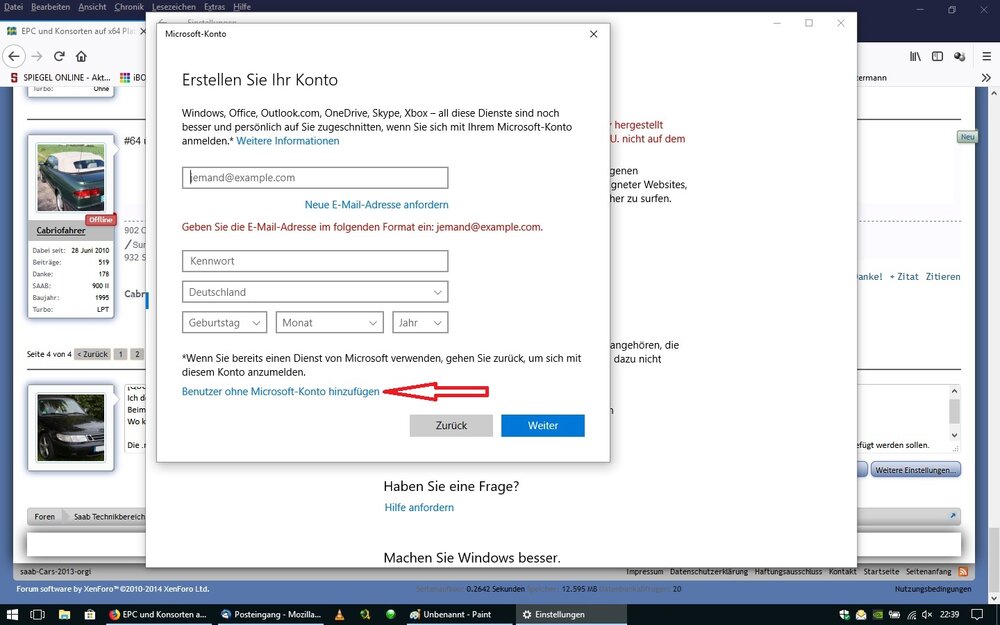The image size is (1000, 625).
Task: Click the Weitere Informationen link
Action: (x=288, y=141)
